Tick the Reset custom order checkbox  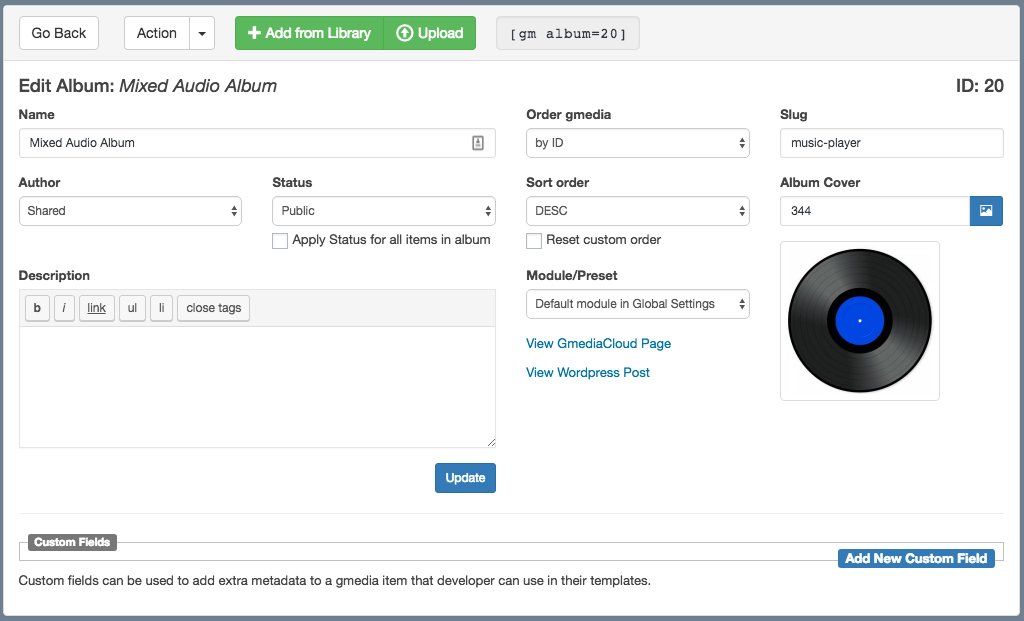[534, 240]
